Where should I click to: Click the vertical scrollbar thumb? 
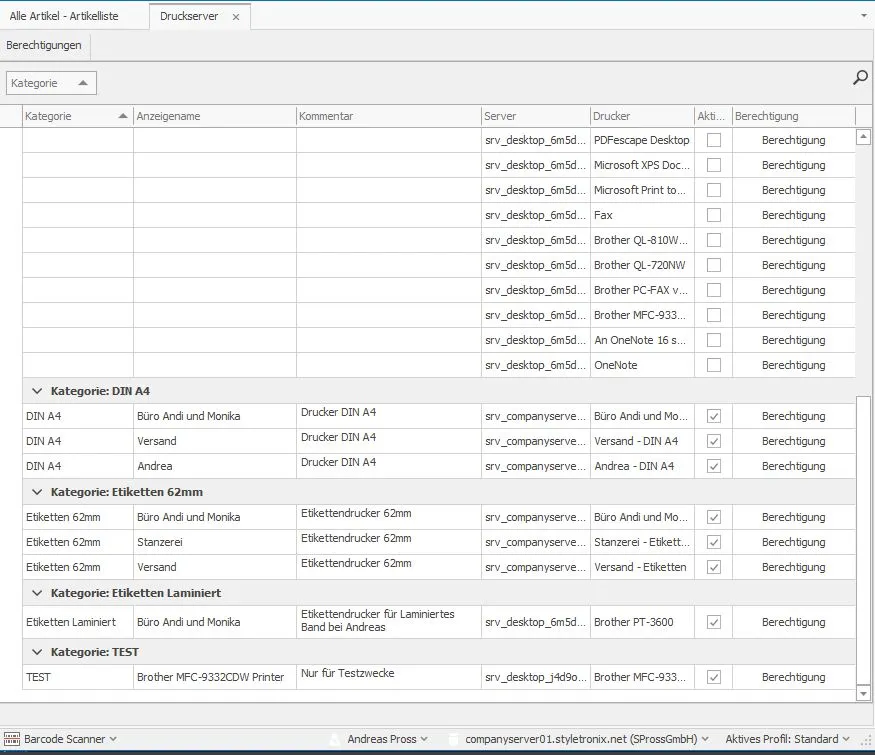[x=863, y=540]
